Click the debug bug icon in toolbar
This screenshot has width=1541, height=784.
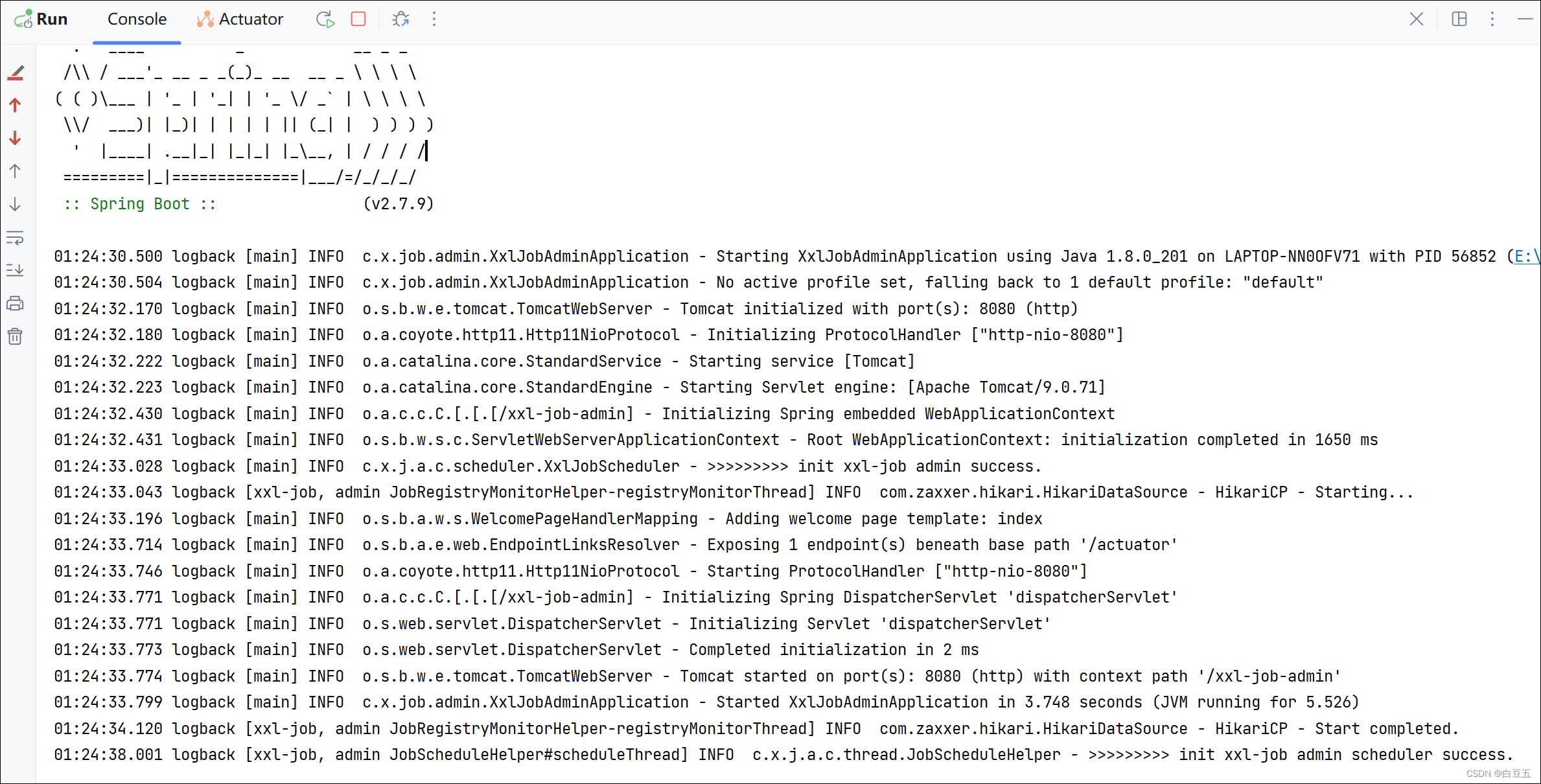400,19
